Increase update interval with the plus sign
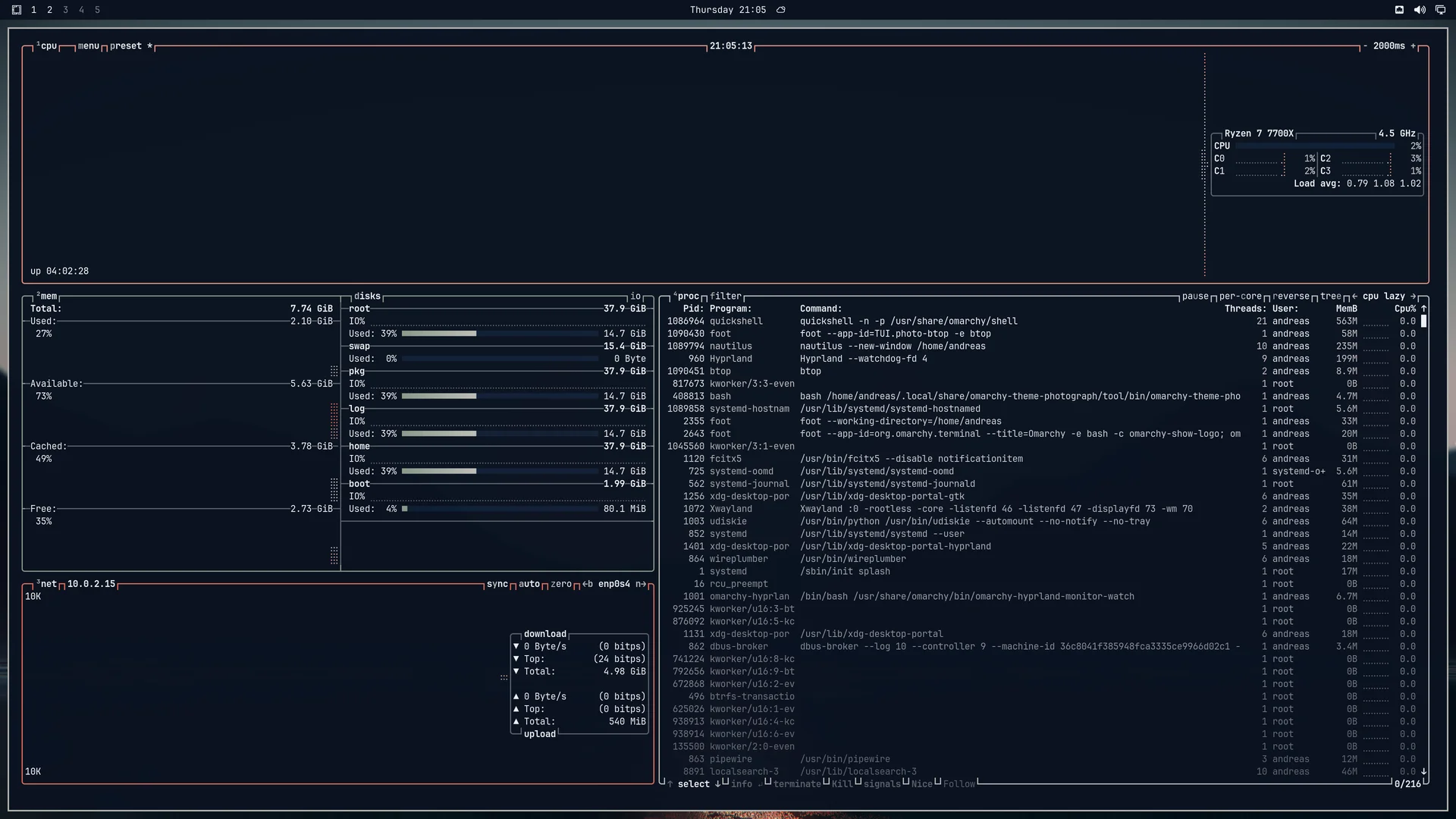 click(1414, 46)
